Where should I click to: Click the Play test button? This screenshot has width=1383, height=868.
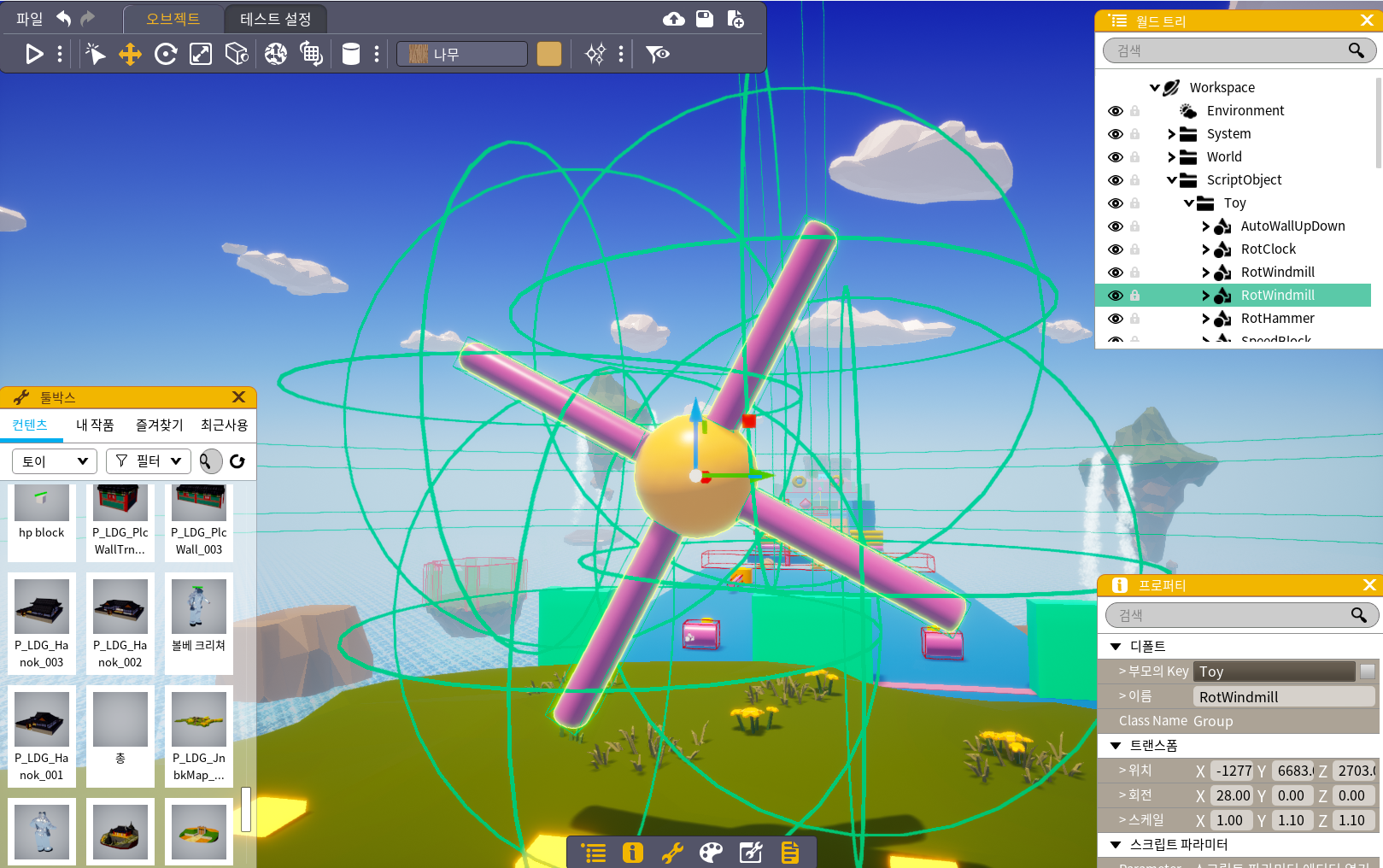[34, 55]
